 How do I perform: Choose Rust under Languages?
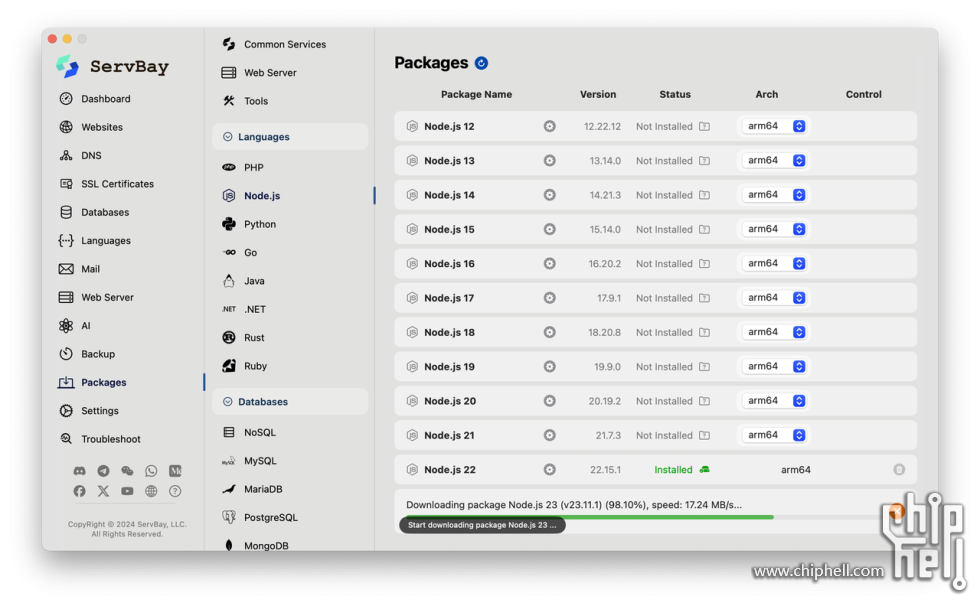(x=243, y=338)
